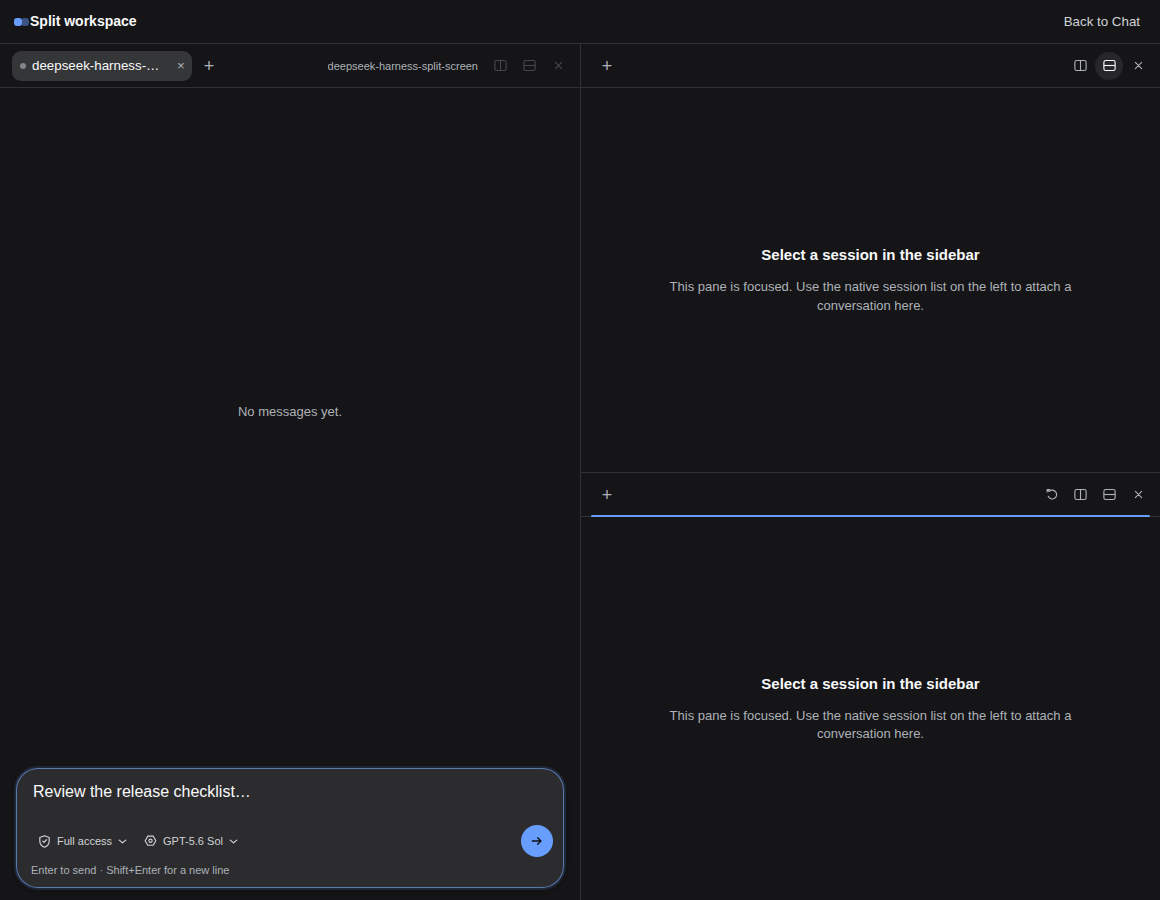Click the bottom-right pane's Select a session heading
1160x900 pixels.
point(870,684)
